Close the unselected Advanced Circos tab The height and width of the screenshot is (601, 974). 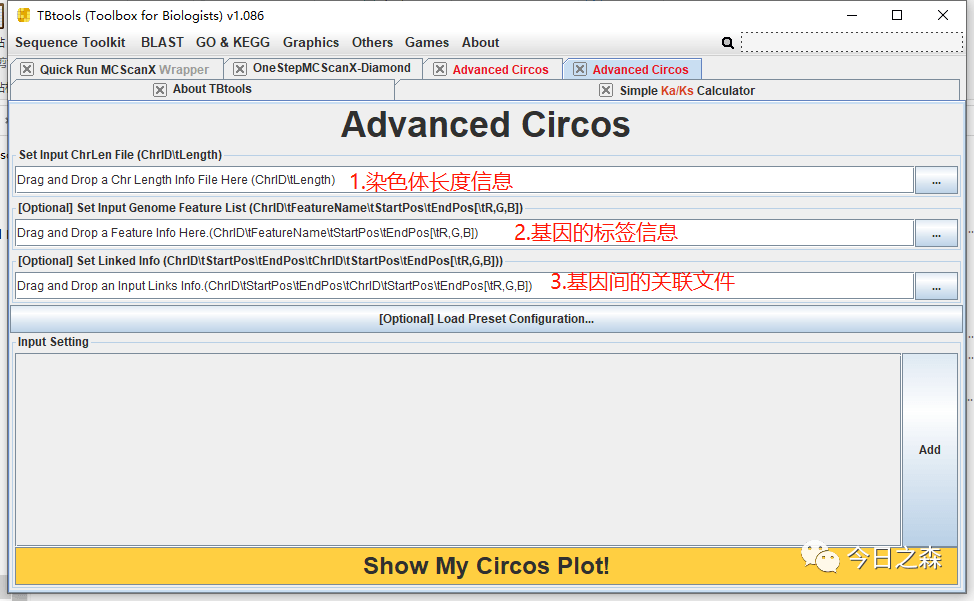coord(440,69)
